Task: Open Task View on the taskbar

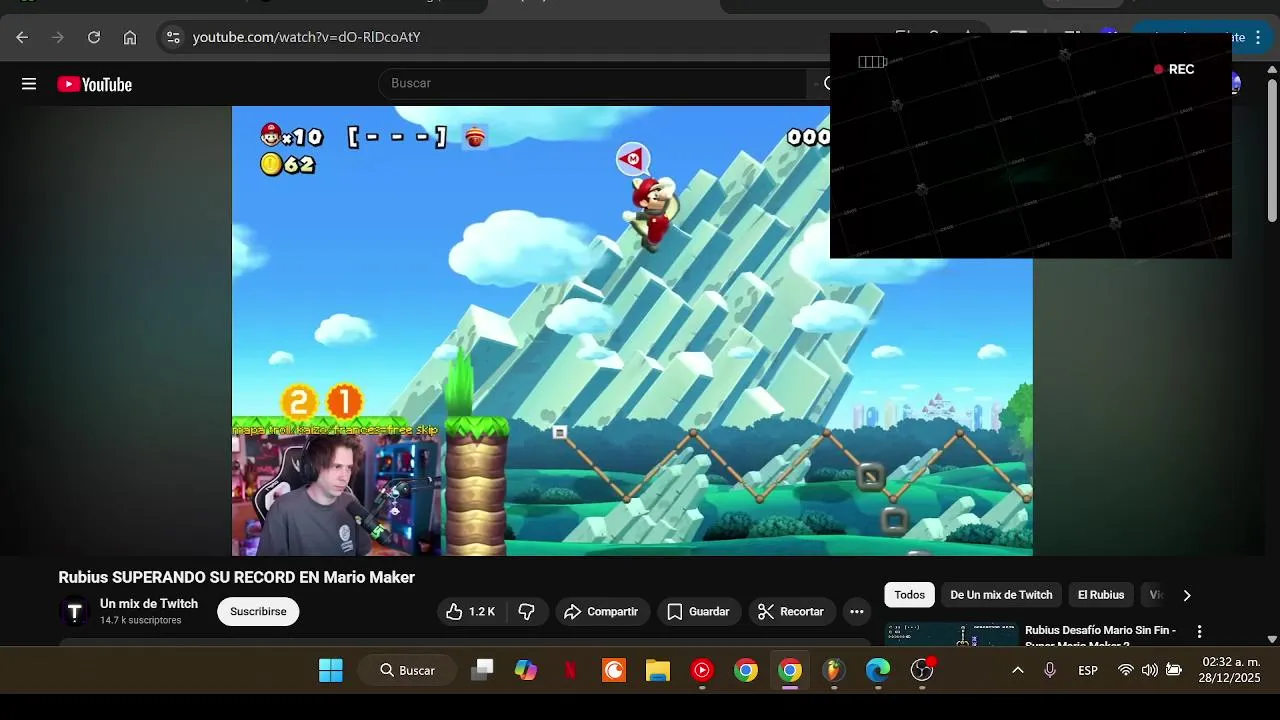Action: [482, 670]
